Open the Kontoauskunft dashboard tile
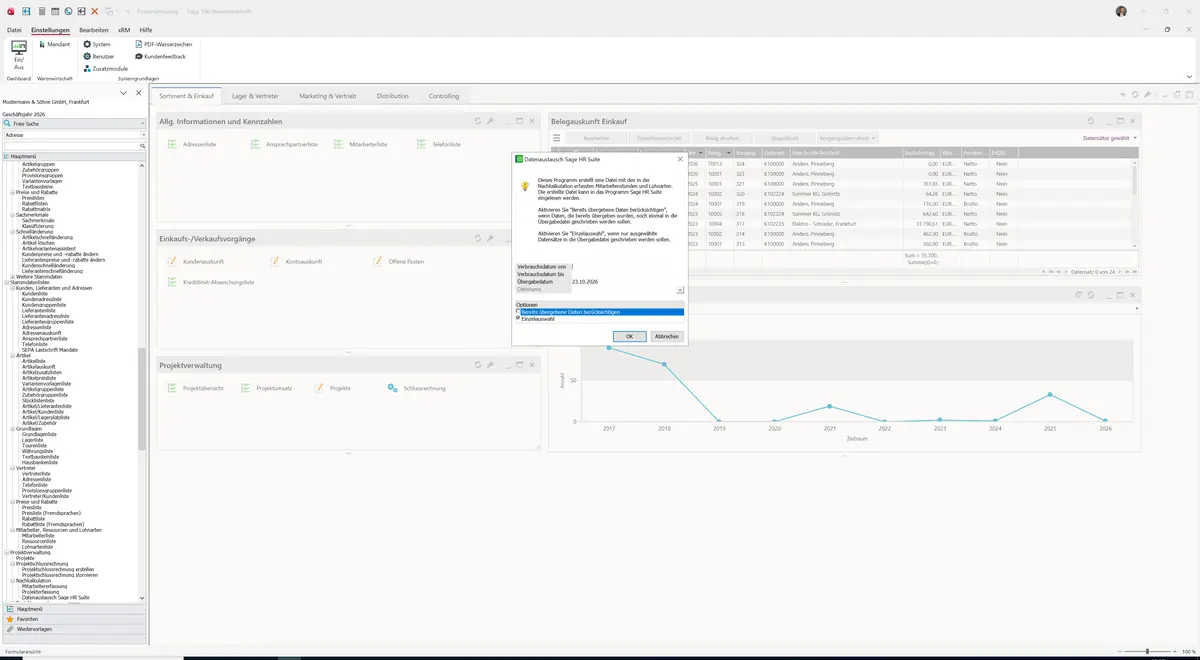Screen dimensions: 1200x660 click(296, 261)
